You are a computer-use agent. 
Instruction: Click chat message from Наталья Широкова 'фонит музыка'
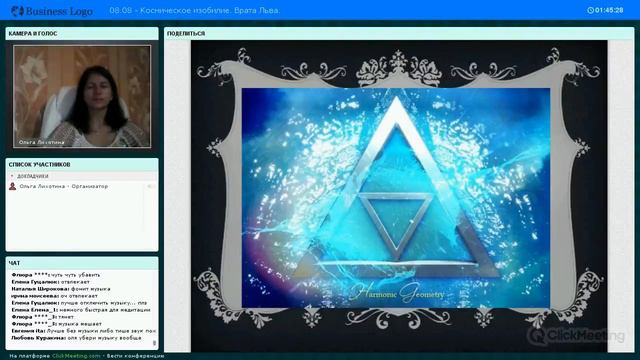61,289
